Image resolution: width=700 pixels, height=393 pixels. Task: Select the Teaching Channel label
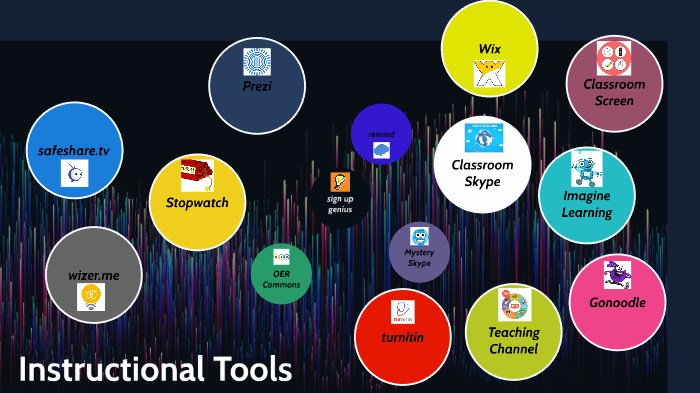pos(514,340)
